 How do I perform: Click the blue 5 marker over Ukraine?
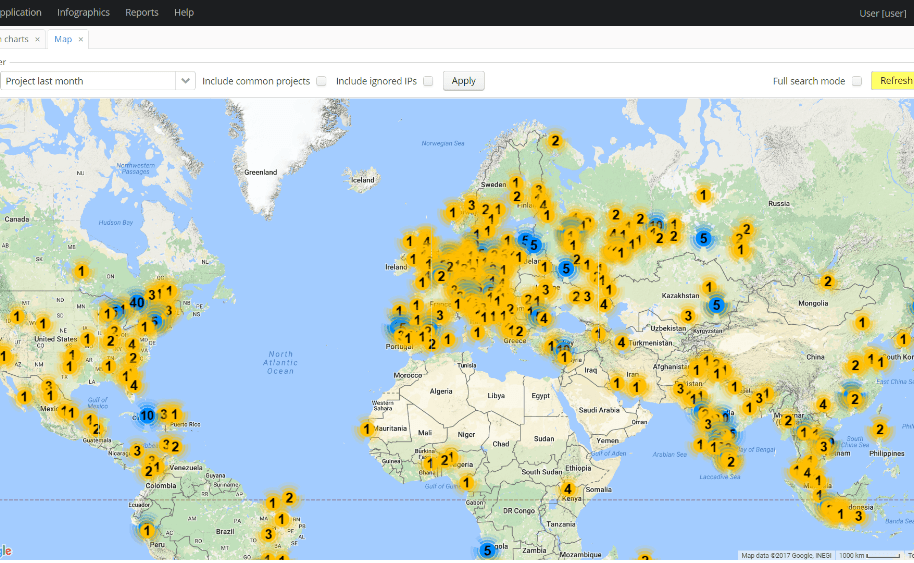tap(565, 269)
